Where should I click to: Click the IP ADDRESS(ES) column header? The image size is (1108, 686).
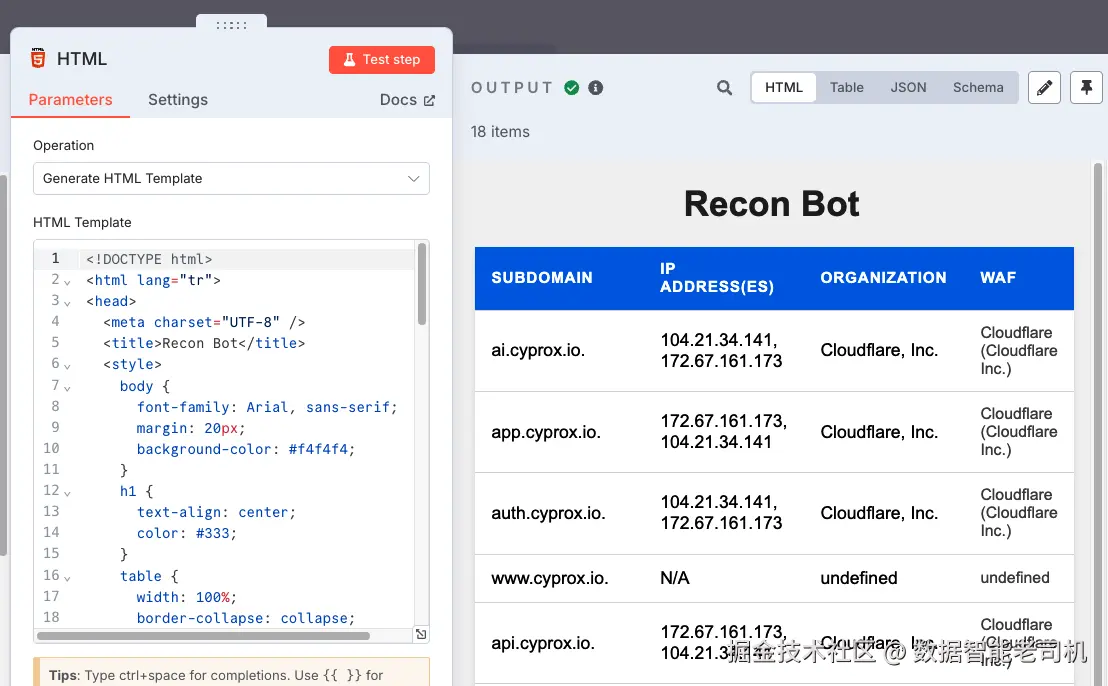pyautogui.click(x=717, y=278)
